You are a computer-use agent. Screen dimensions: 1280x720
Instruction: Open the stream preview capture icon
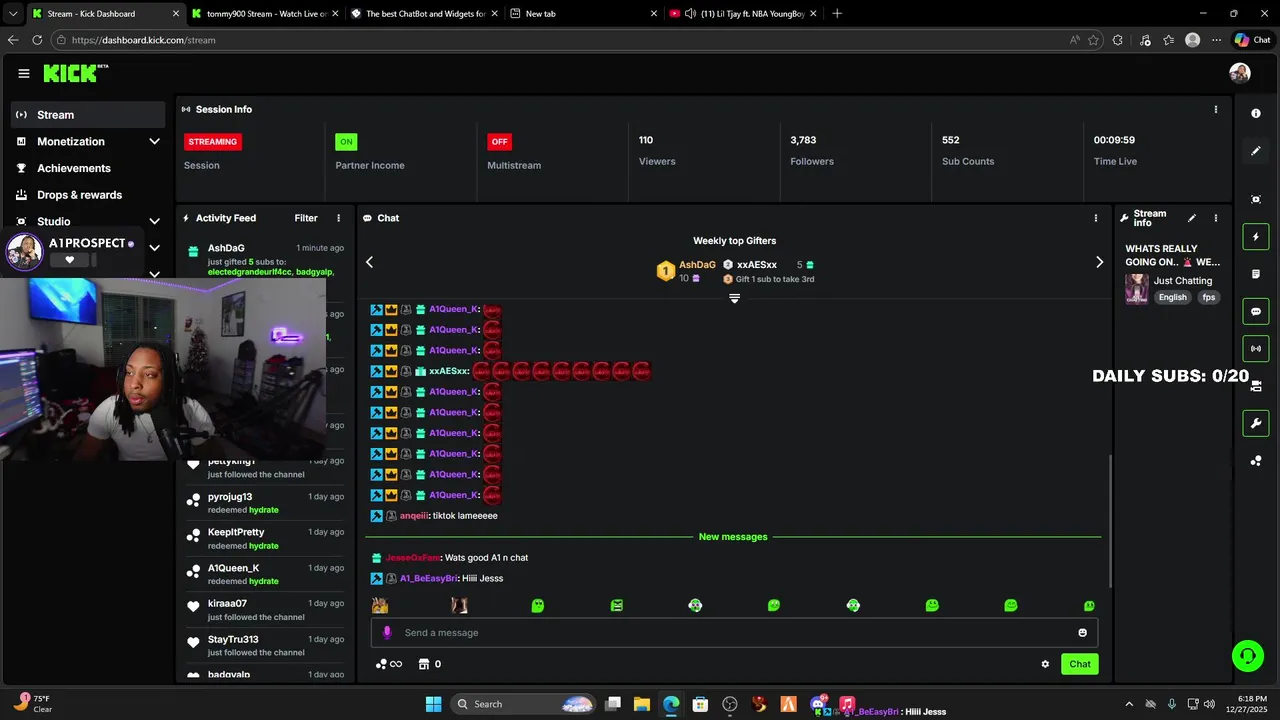1256,199
